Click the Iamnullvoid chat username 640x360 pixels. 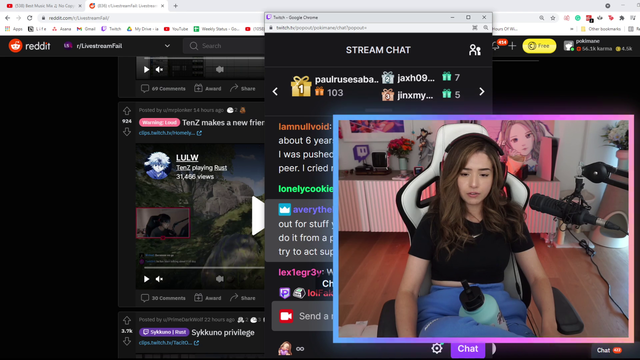[304, 127]
